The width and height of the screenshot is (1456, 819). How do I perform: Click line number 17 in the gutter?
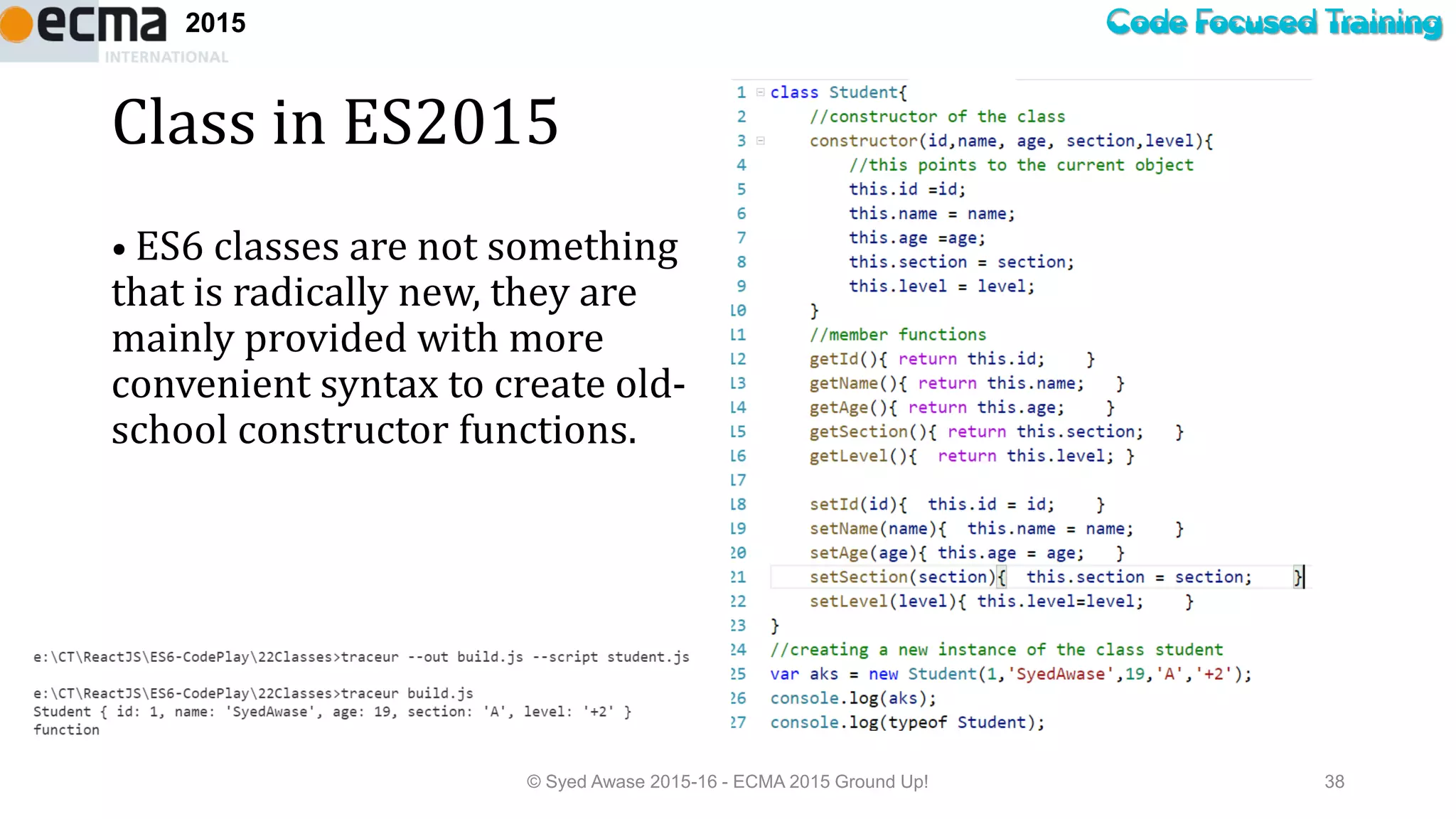click(x=738, y=480)
